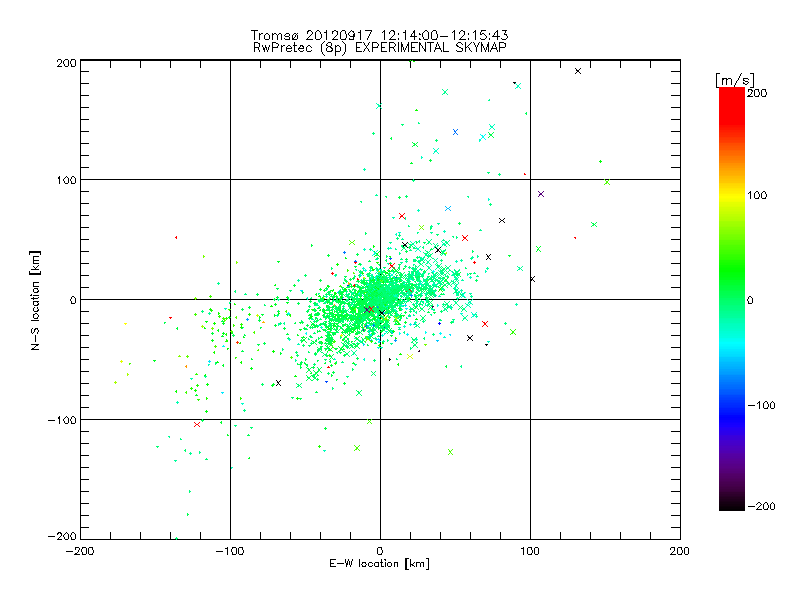Click the E-W axis '200' tick label
Viewport: 800px width, 600px height.
(680, 551)
